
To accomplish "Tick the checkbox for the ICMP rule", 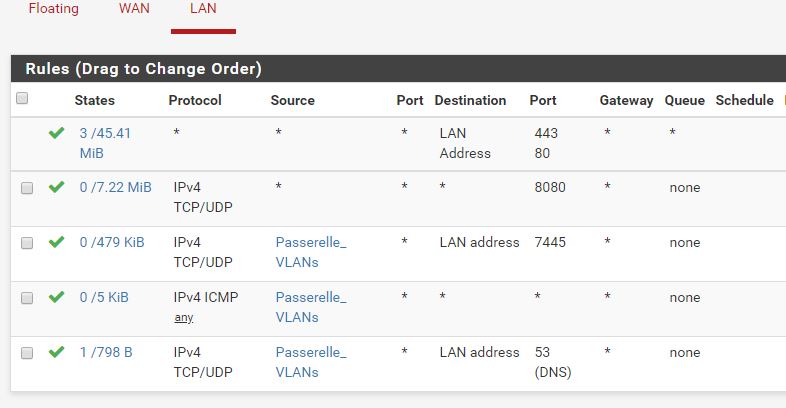I will pyautogui.click(x=27, y=298).
